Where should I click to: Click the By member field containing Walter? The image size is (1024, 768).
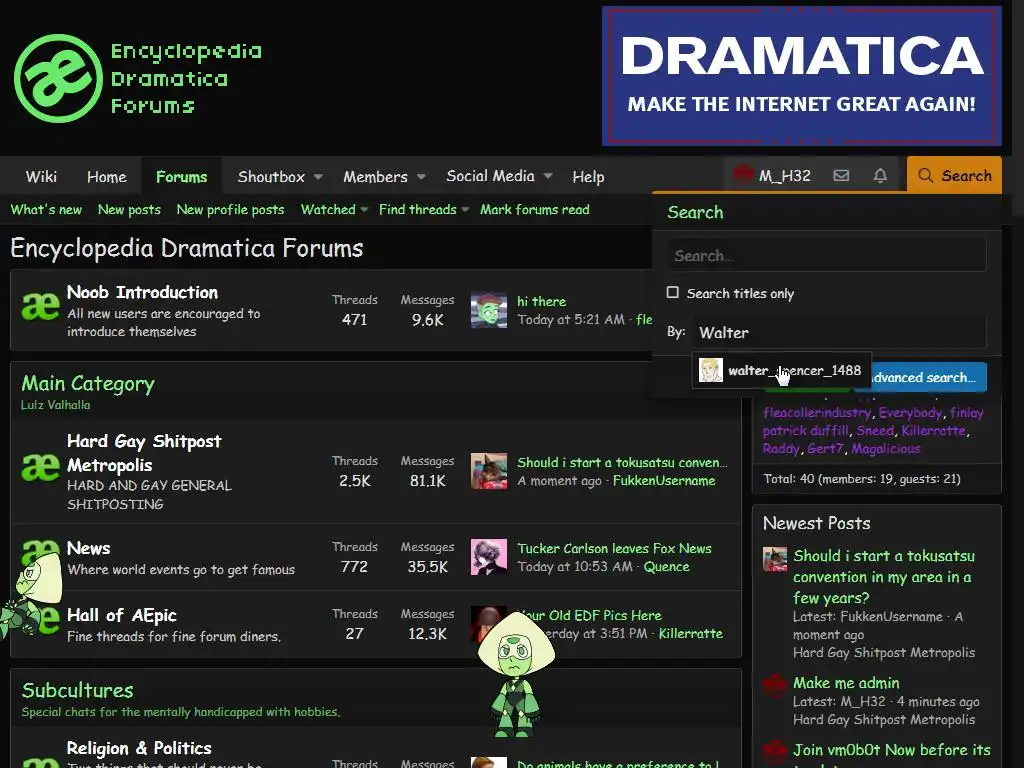click(x=840, y=332)
